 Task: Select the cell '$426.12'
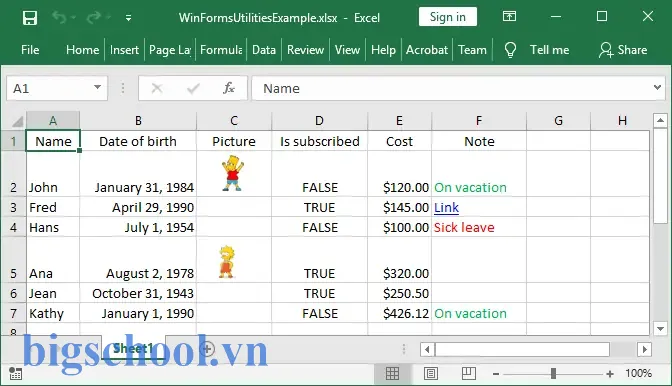point(399,313)
